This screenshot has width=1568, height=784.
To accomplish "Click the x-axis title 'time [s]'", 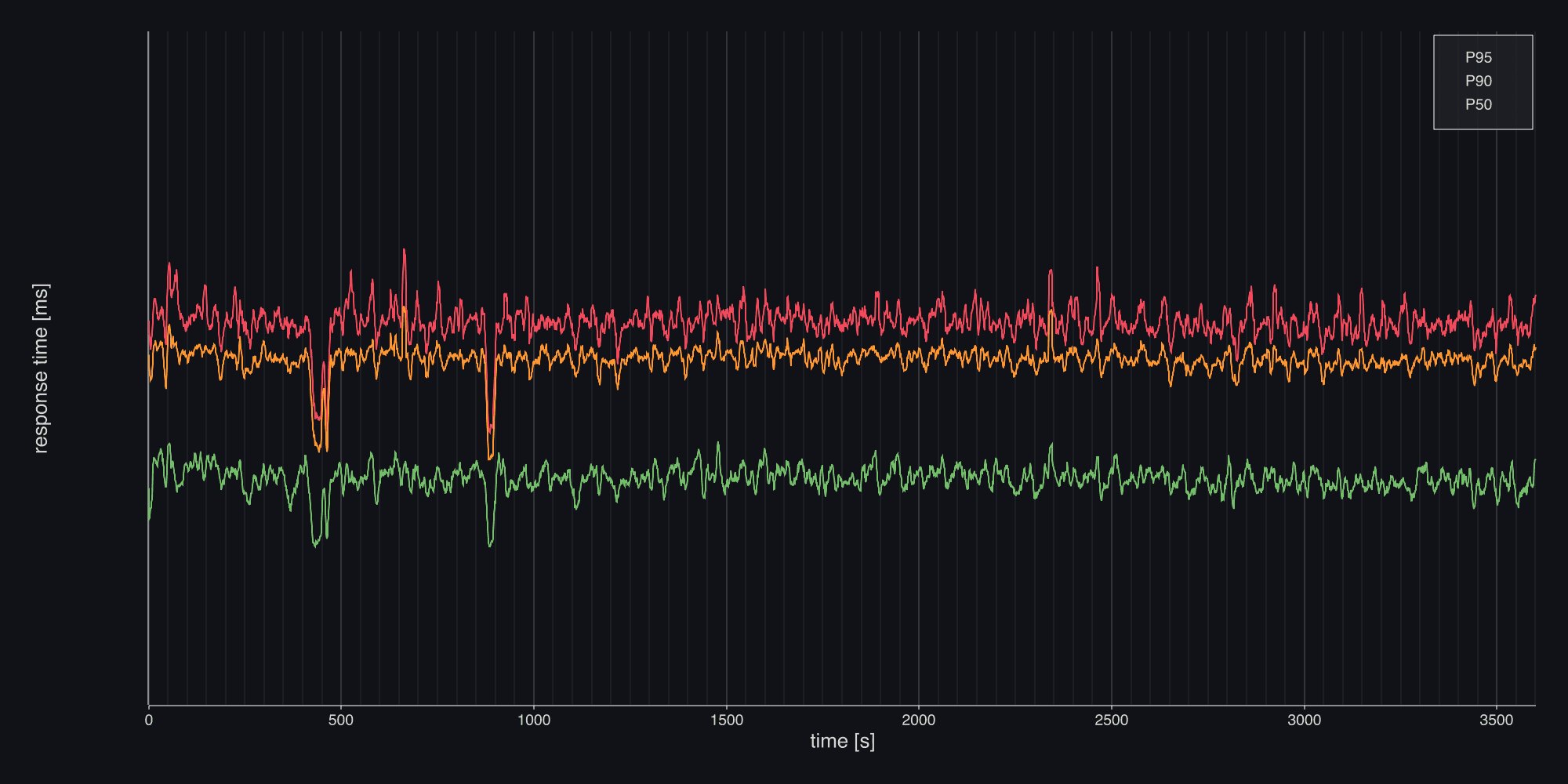I will (x=842, y=741).
